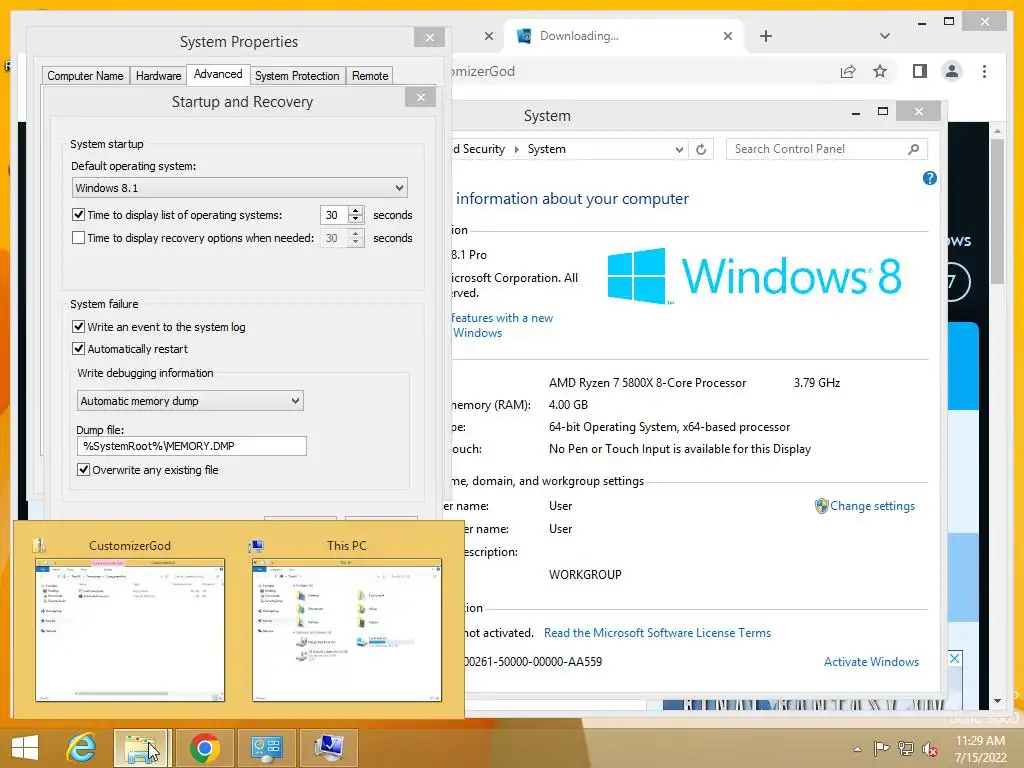Close the Downloading tab
This screenshot has width=1024, height=768.
pyautogui.click(x=728, y=36)
